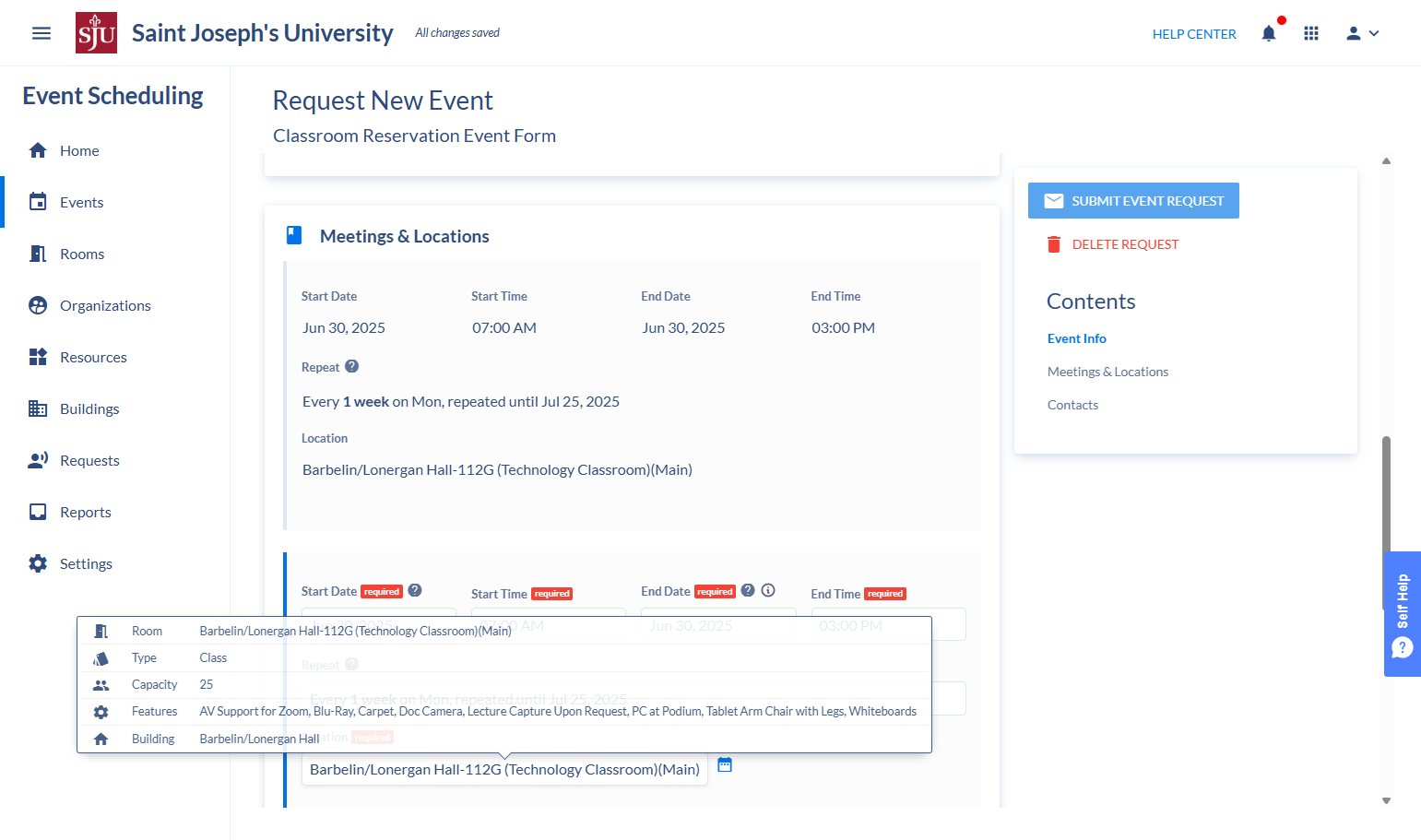Image resolution: width=1421 pixels, height=840 pixels.
Task: Click the Settings gear icon
Action: tap(38, 563)
